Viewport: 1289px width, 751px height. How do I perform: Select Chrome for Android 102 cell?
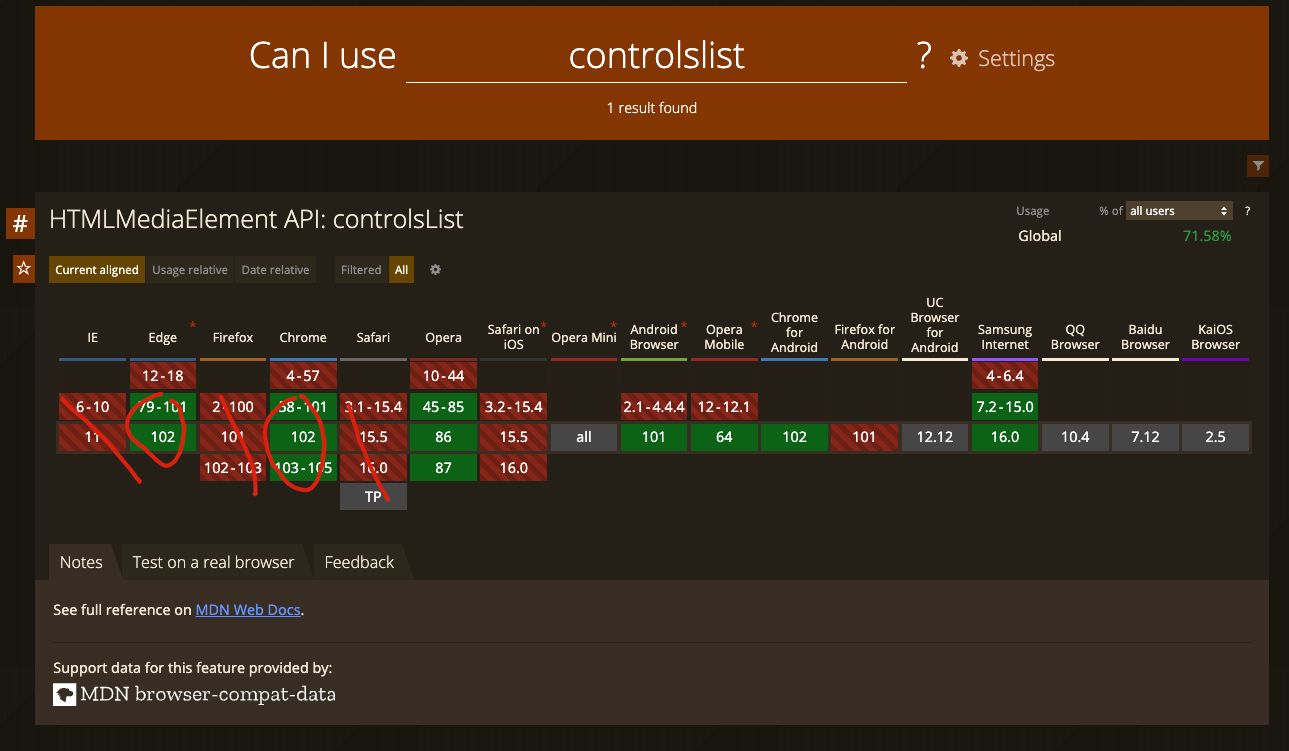794,437
